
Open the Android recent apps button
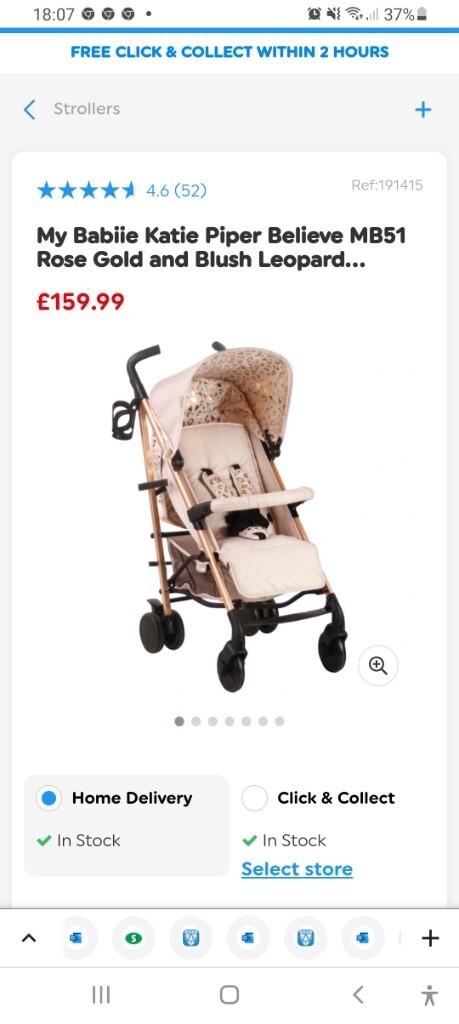pyautogui.click(x=101, y=995)
